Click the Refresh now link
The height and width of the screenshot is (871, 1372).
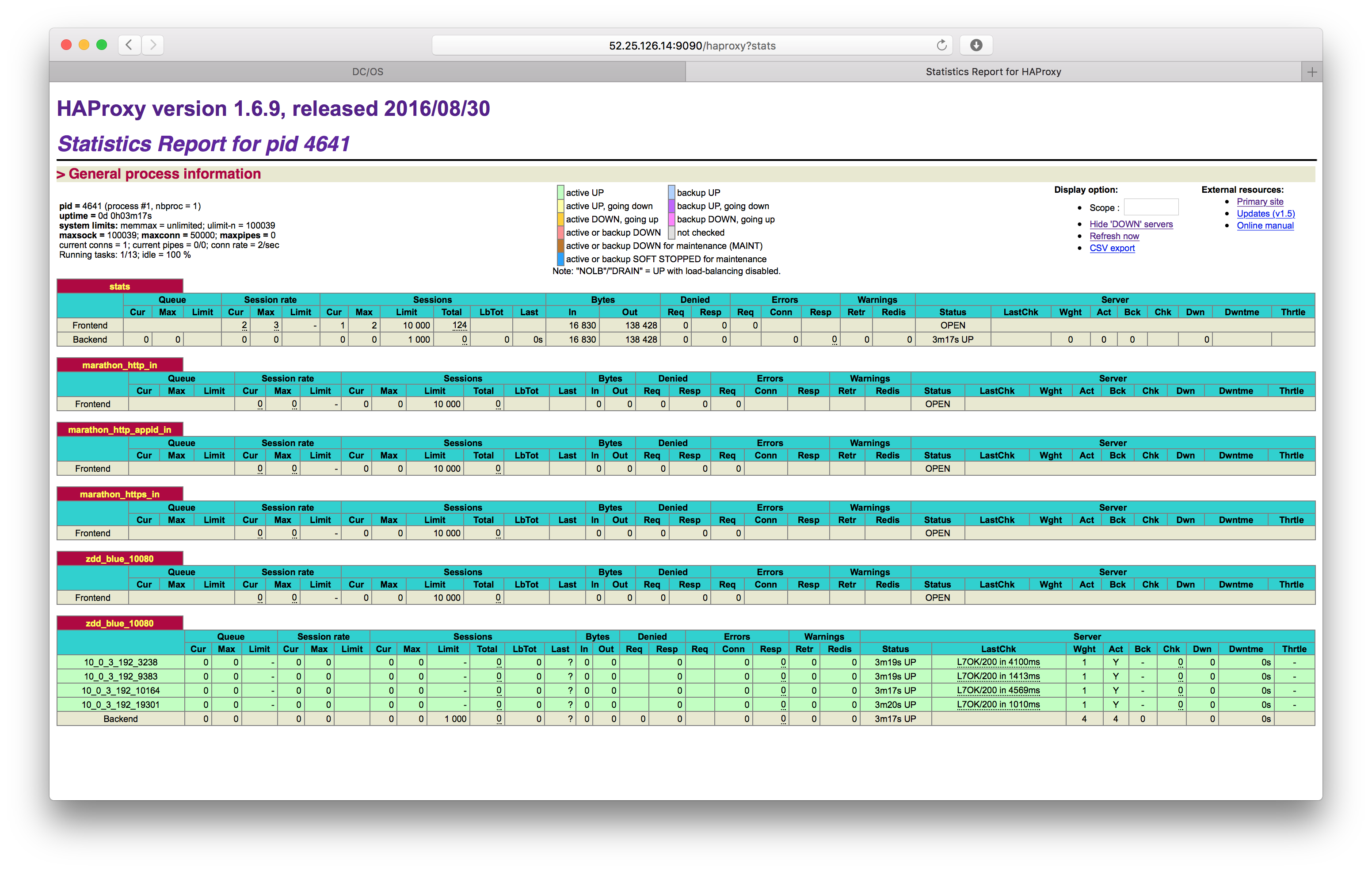tap(1114, 236)
